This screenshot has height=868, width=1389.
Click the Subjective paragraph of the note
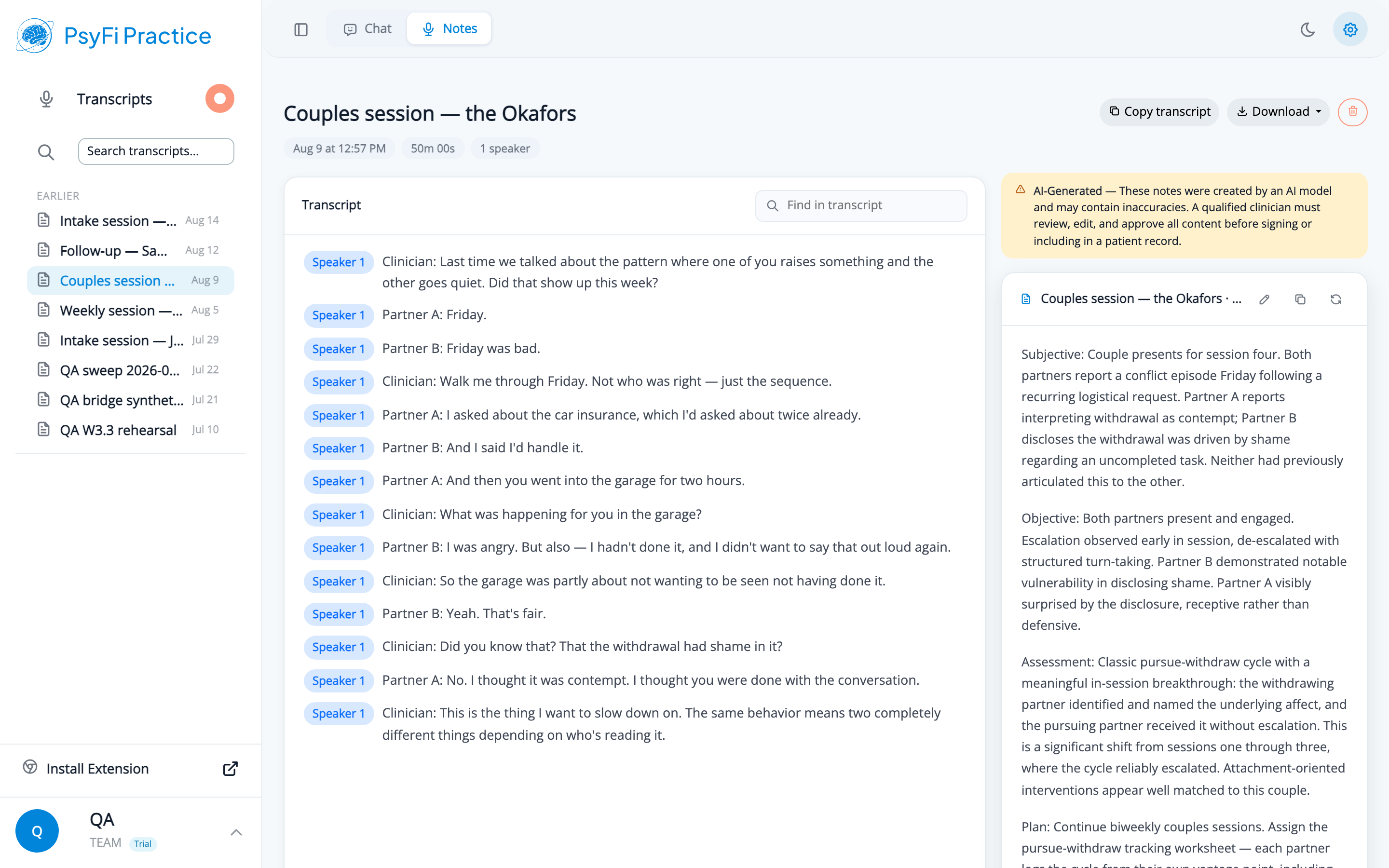coord(1184,418)
